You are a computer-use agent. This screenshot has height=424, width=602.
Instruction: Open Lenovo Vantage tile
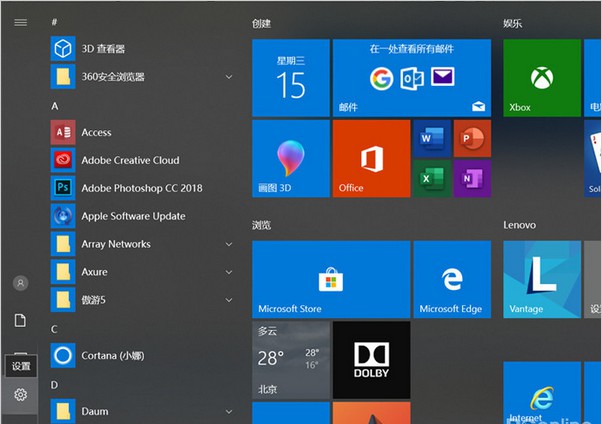[x=541, y=278]
